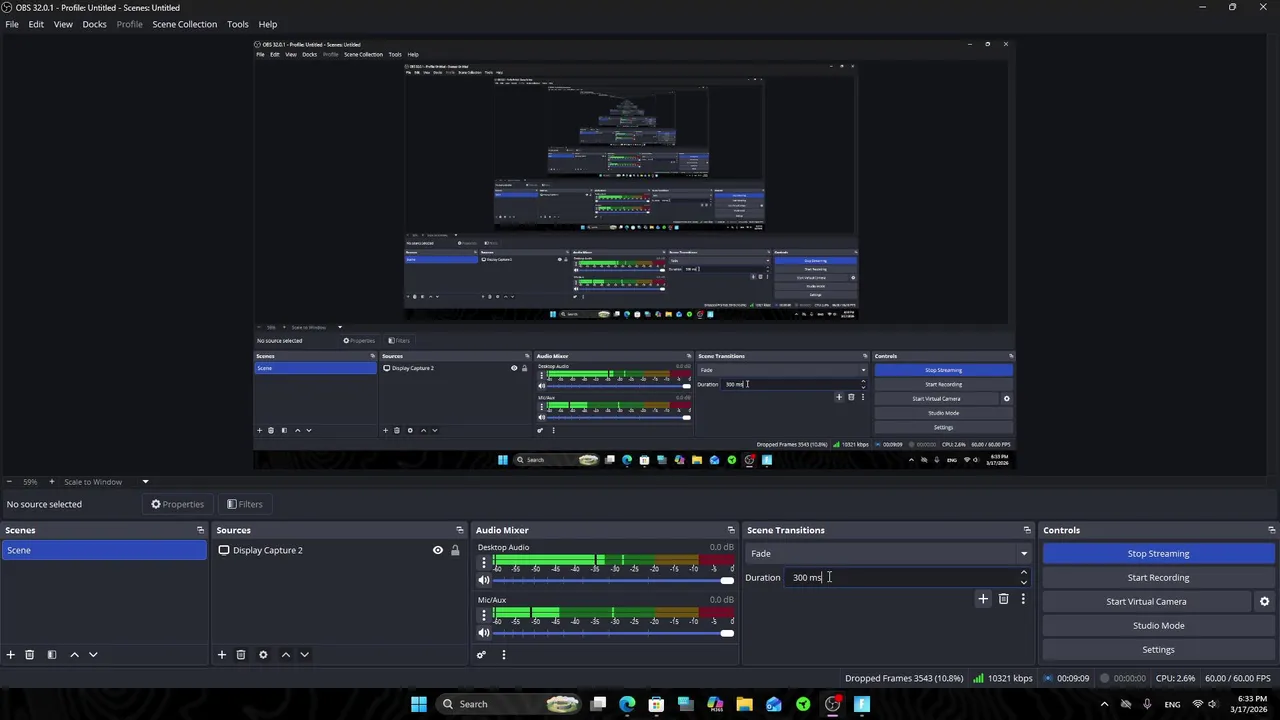Adjust Mic/Aux volume slider
The image size is (1280, 720).
pos(613,633)
